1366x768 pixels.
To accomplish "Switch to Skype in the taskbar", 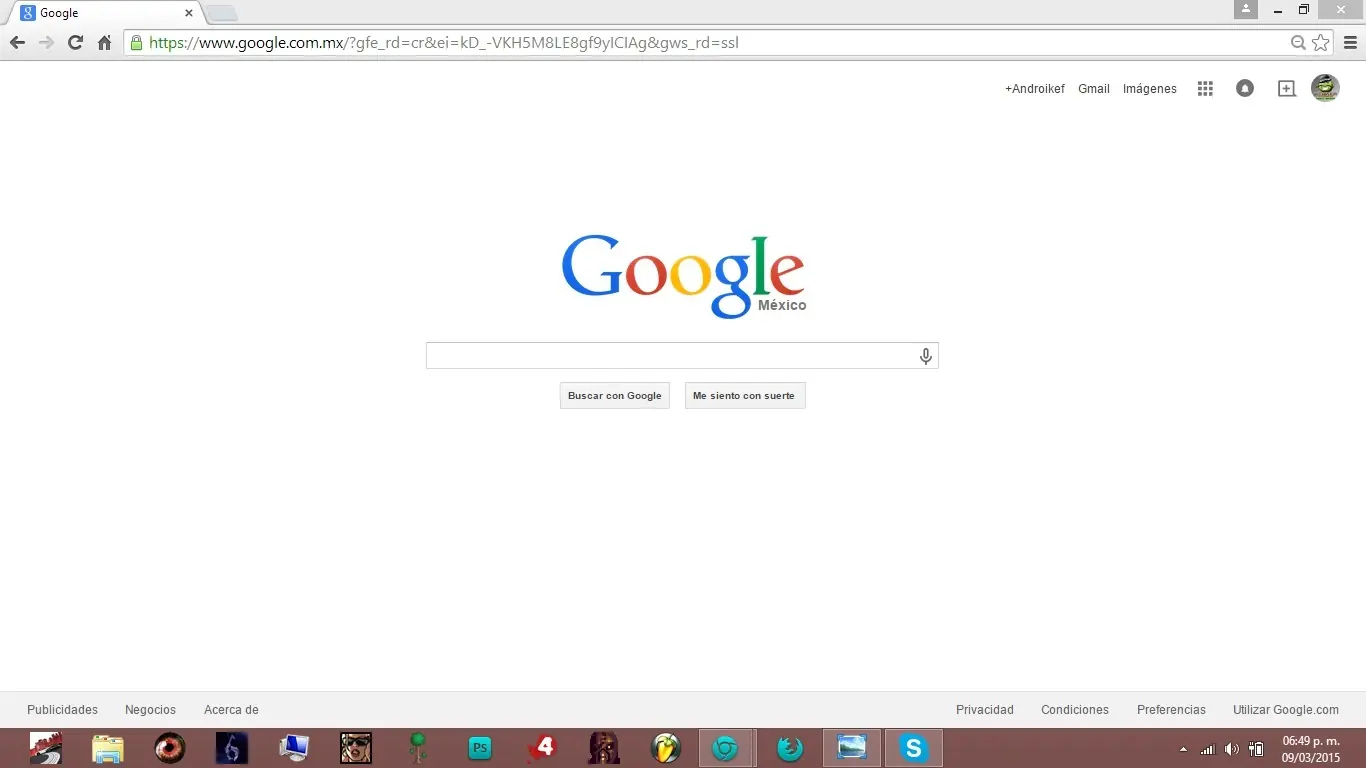I will coord(914,748).
